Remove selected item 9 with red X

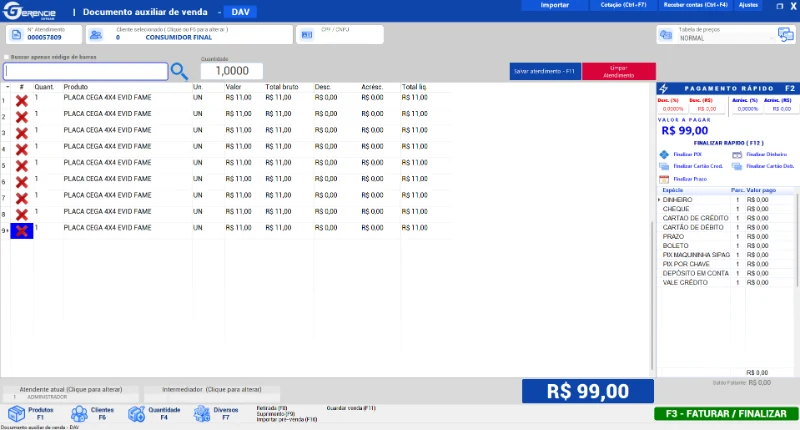tap(21, 231)
